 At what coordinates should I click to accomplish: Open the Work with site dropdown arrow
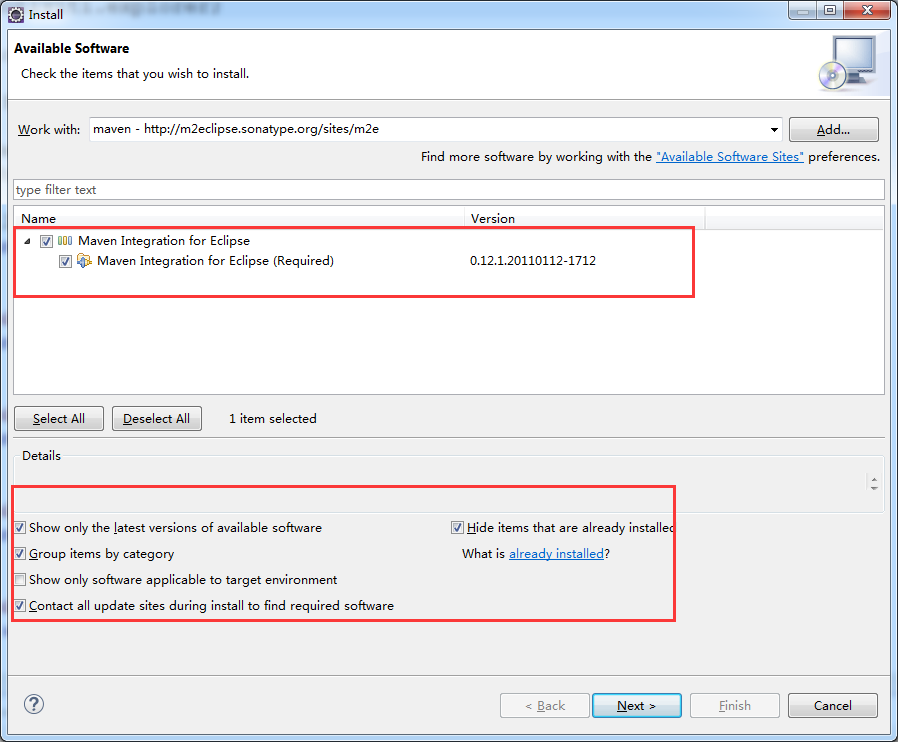click(x=774, y=129)
